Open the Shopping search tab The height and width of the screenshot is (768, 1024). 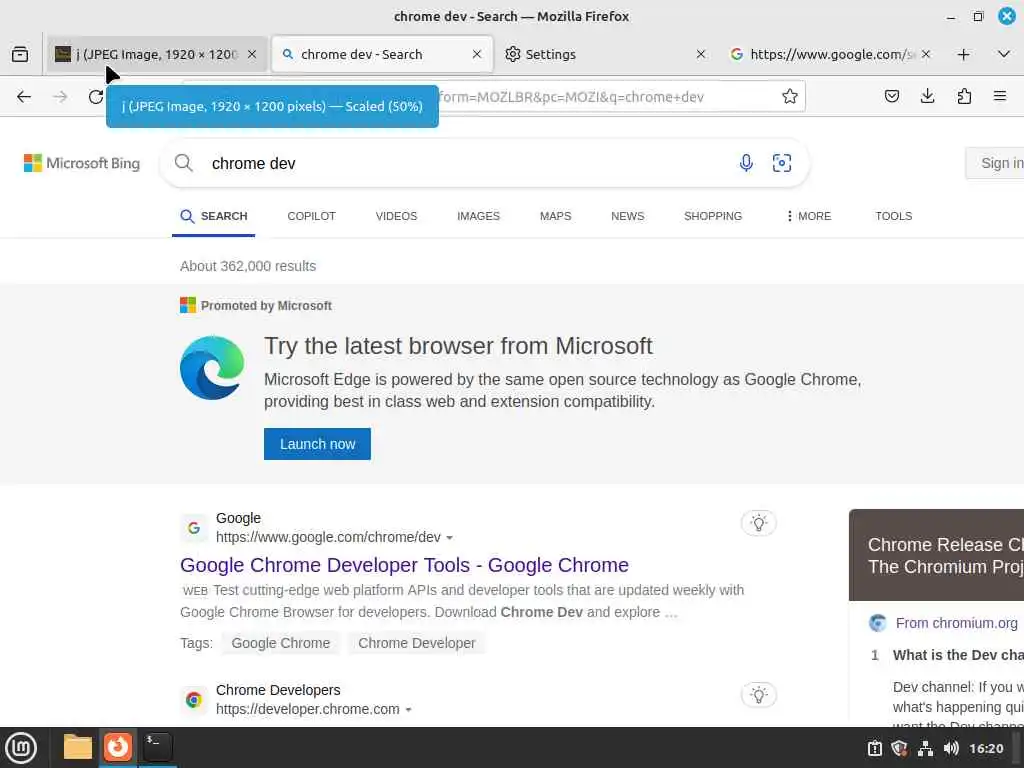[x=713, y=216]
